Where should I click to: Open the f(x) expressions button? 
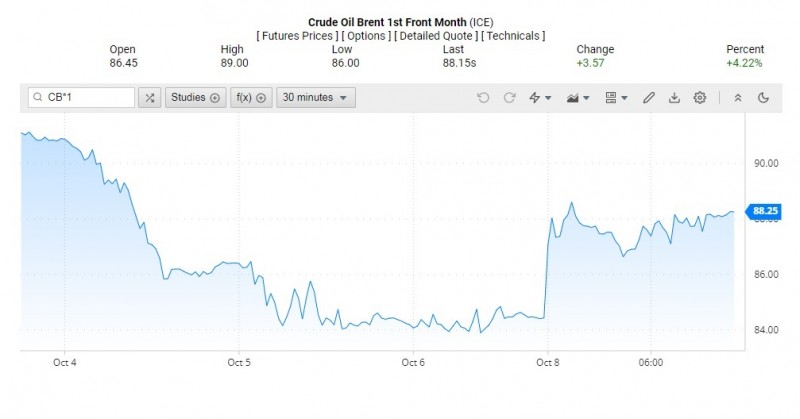point(250,97)
